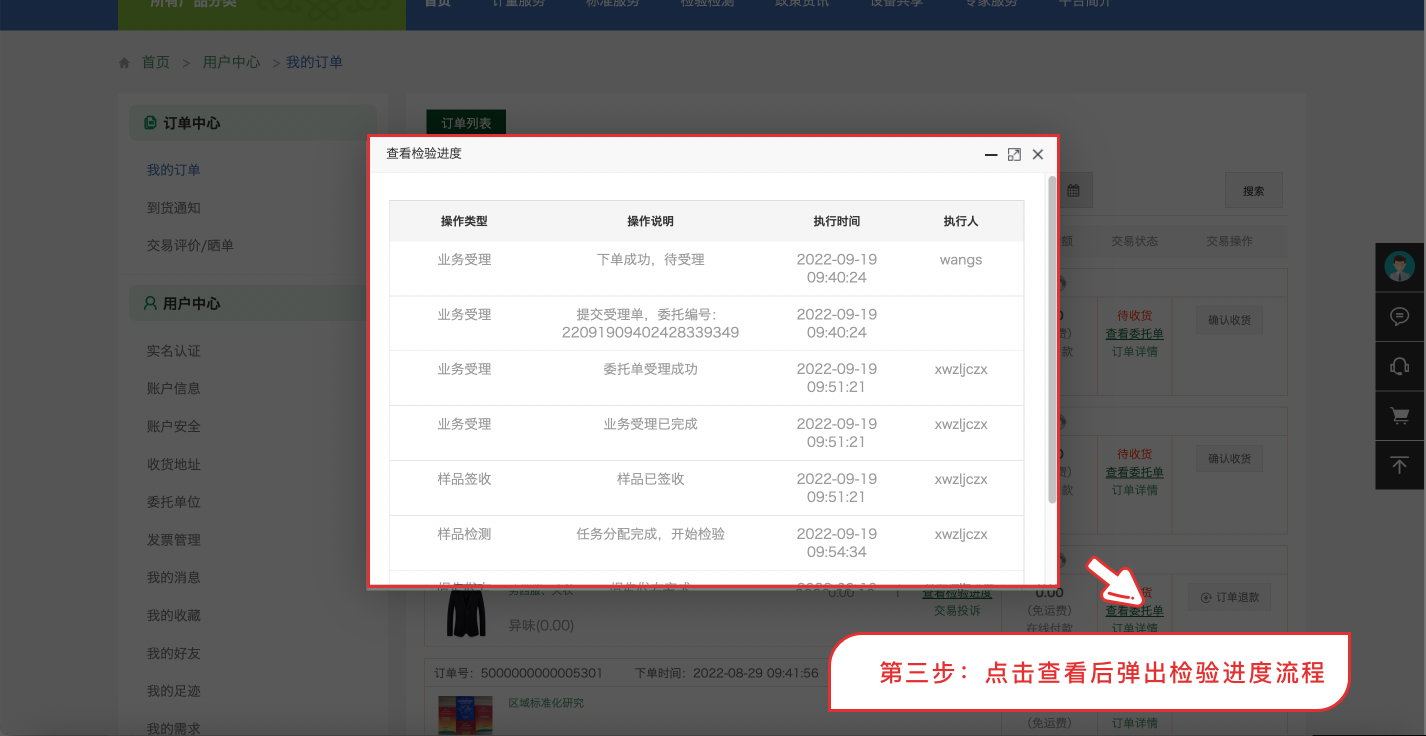Open the shopping cart icon
This screenshot has height=736, width=1426.
[x=1400, y=415]
